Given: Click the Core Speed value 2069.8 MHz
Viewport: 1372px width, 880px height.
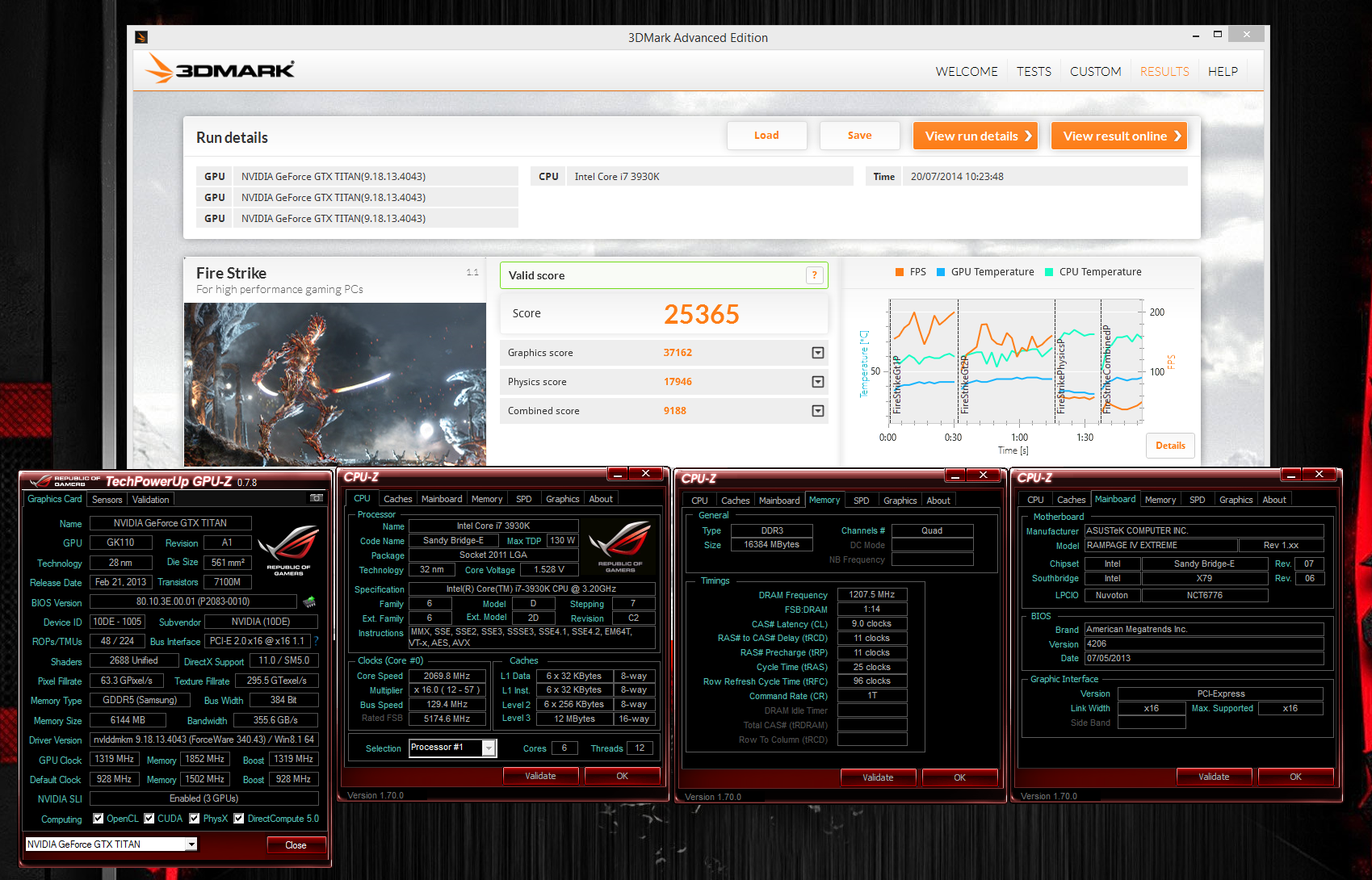Looking at the screenshot, I should [x=447, y=676].
